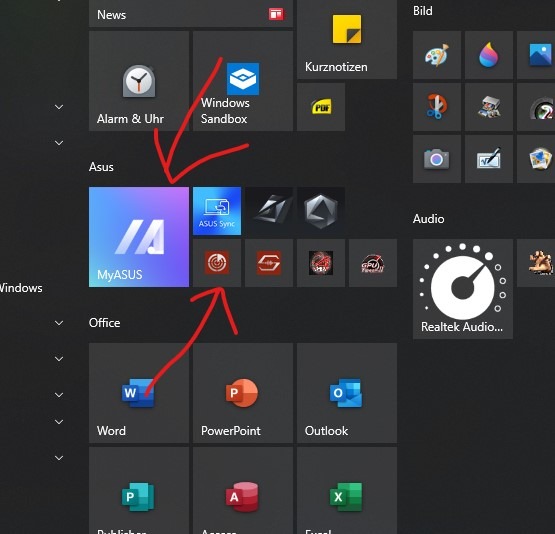
Task: Open the lens icon with a 2
Action: coord(536,107)
